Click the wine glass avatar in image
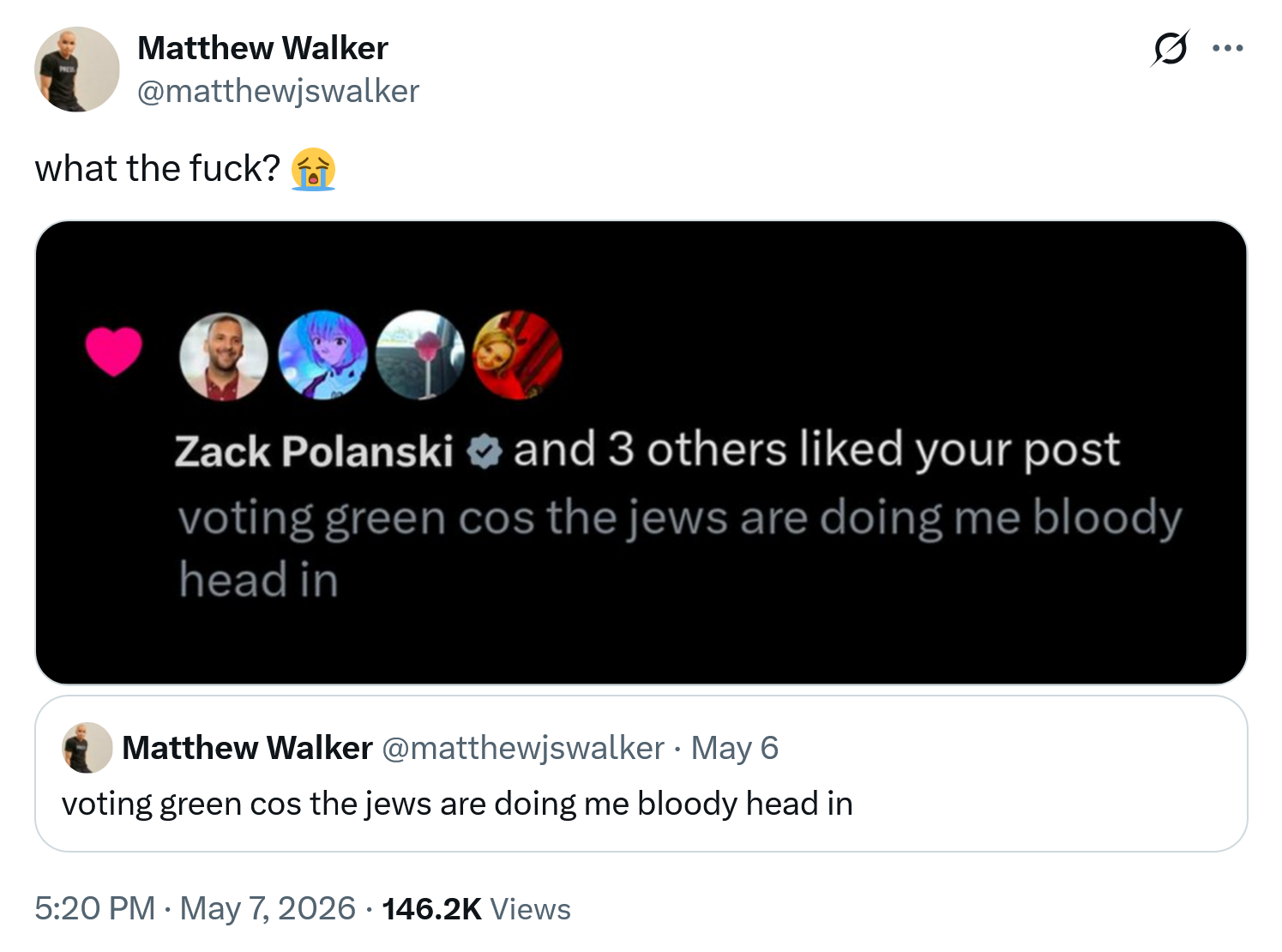This screenshot has width=1282, height=952. pyautogui.click(x=420, y=355)
